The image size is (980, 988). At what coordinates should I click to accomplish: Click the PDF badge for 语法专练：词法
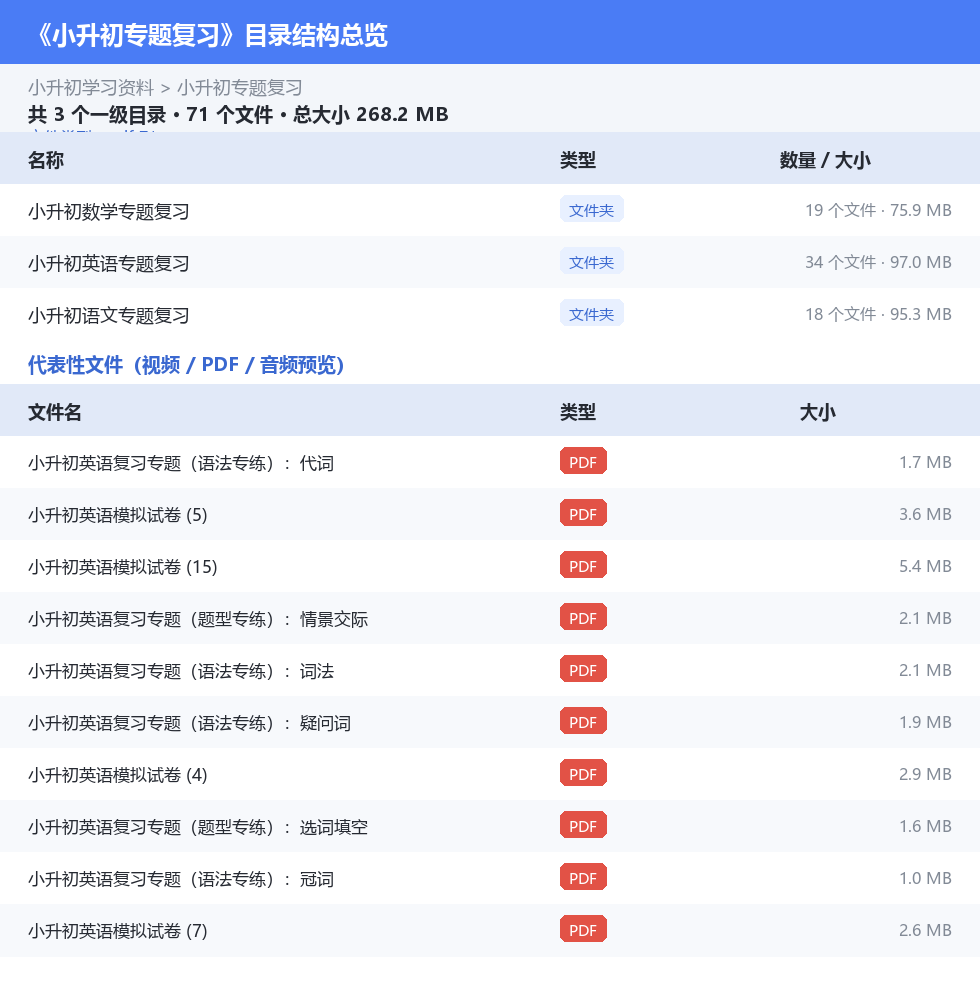[583, 669]
